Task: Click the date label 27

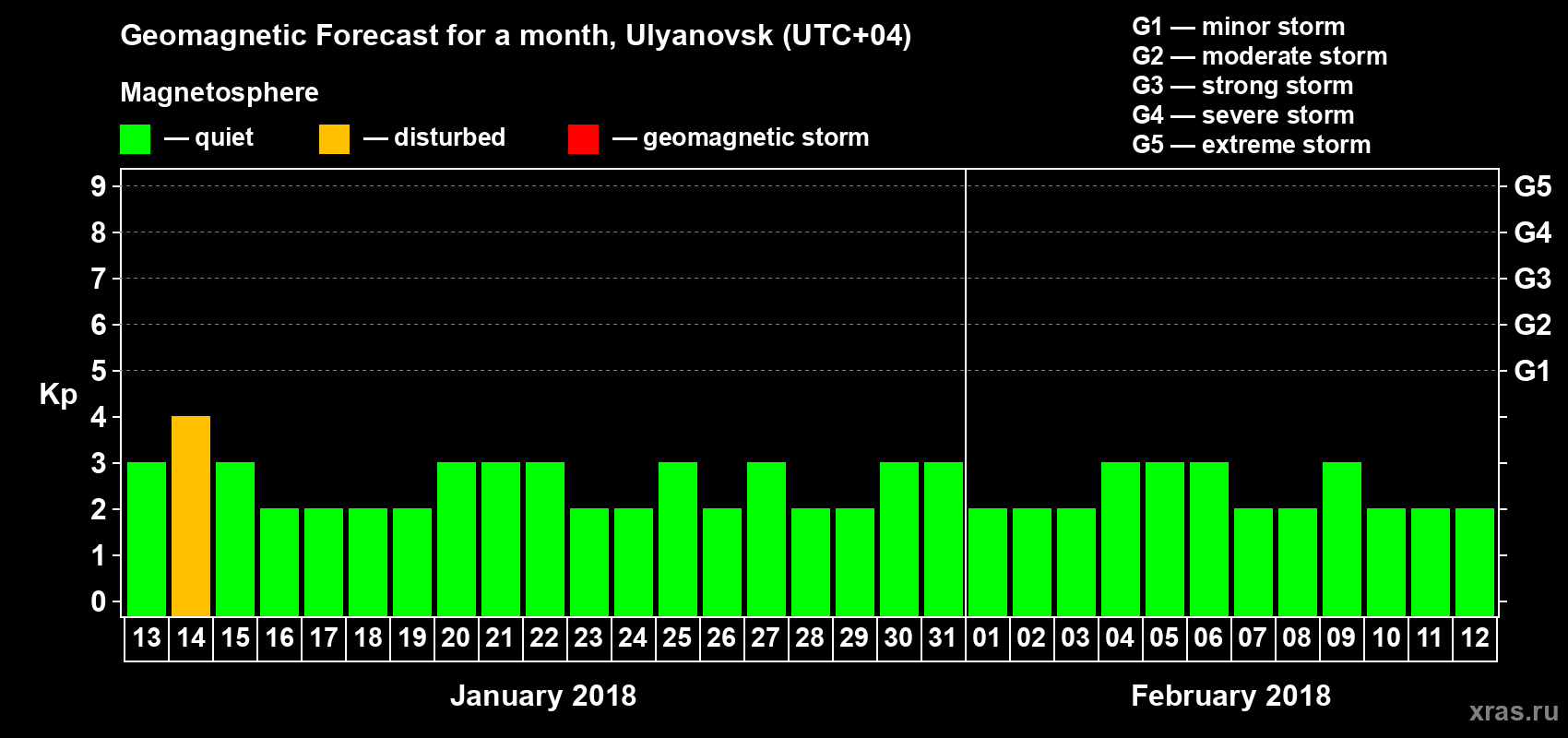Action: pyautogui.click(x=766, y=638)
